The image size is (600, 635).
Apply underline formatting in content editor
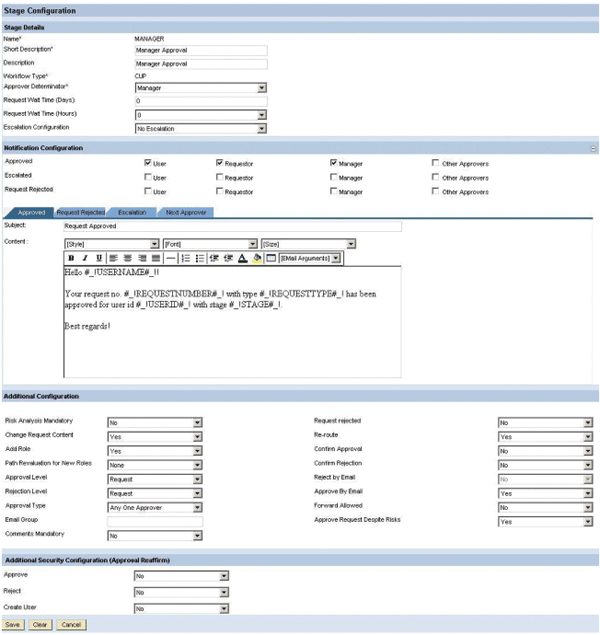[x=99, y=258]
